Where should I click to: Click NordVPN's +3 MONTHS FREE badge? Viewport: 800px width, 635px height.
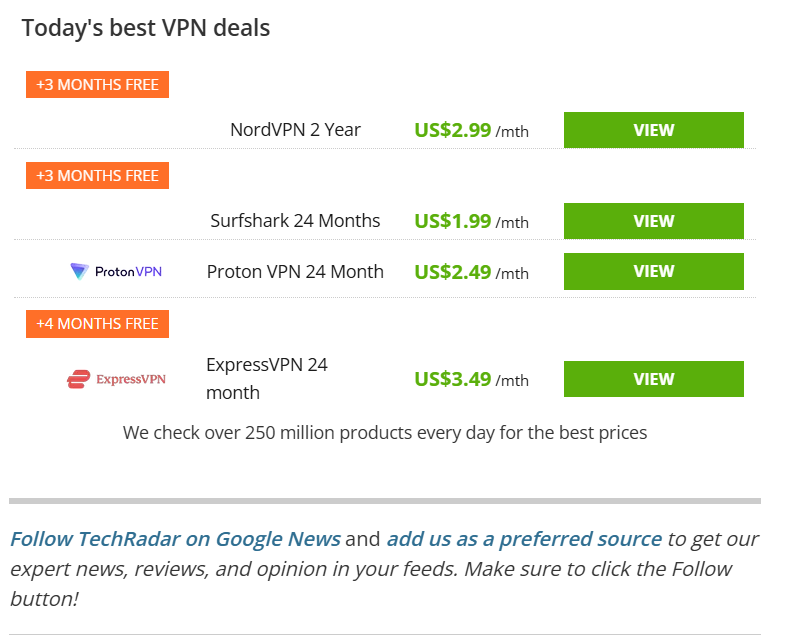click(98, 85)
